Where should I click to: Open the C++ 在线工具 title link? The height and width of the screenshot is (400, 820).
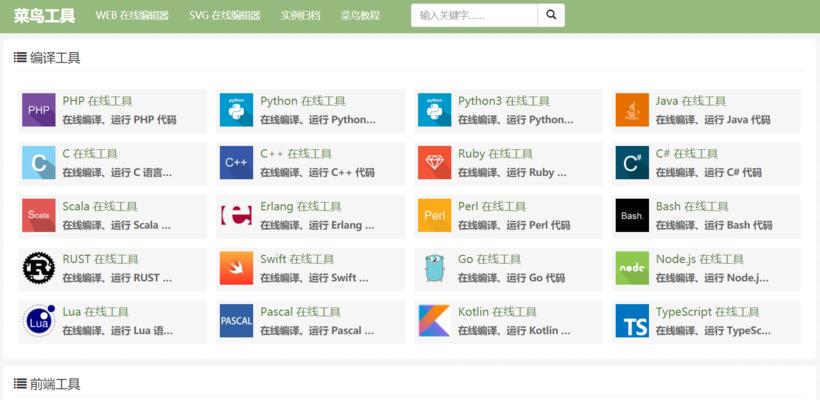tap(296, 154)
